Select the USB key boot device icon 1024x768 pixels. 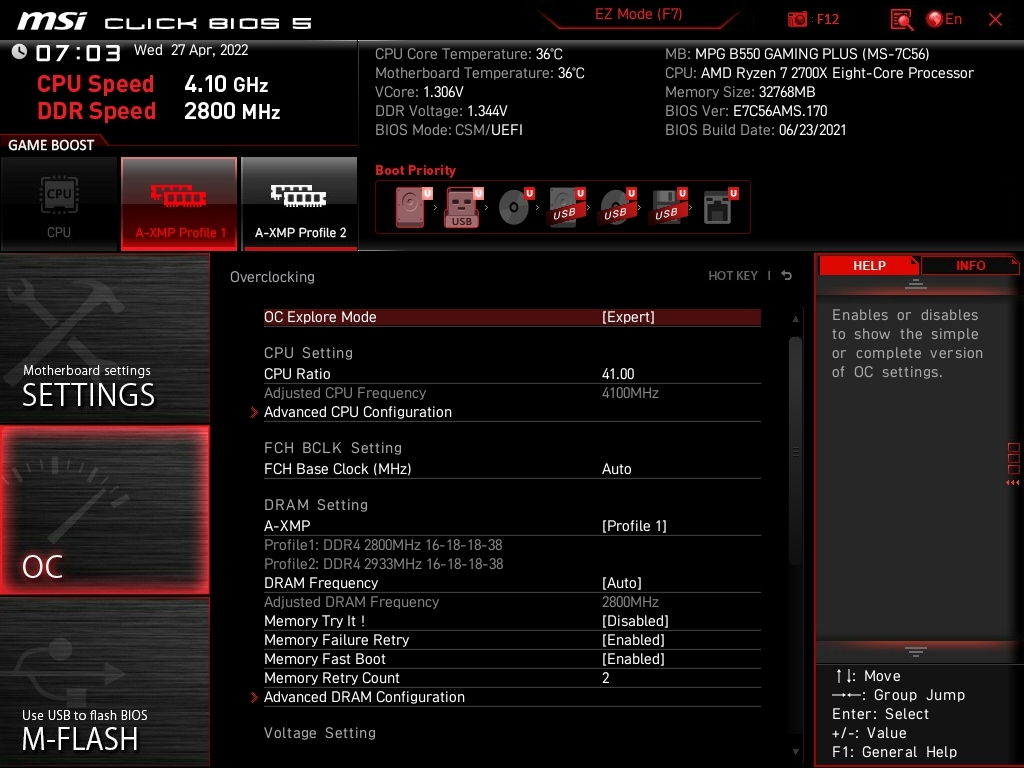tap(462, 208)
